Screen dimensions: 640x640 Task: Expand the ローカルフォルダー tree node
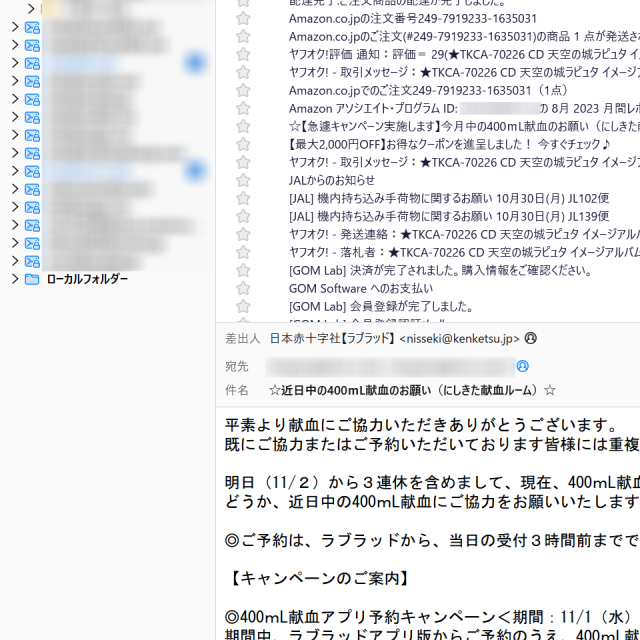(15, 279)
